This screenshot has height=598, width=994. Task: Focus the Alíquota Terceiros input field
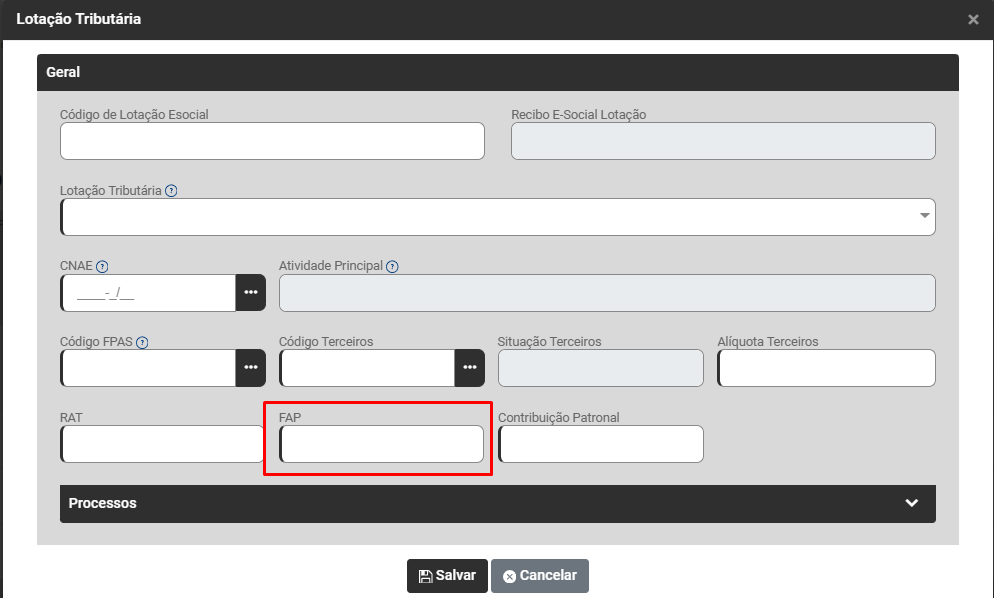pos(827,368)
